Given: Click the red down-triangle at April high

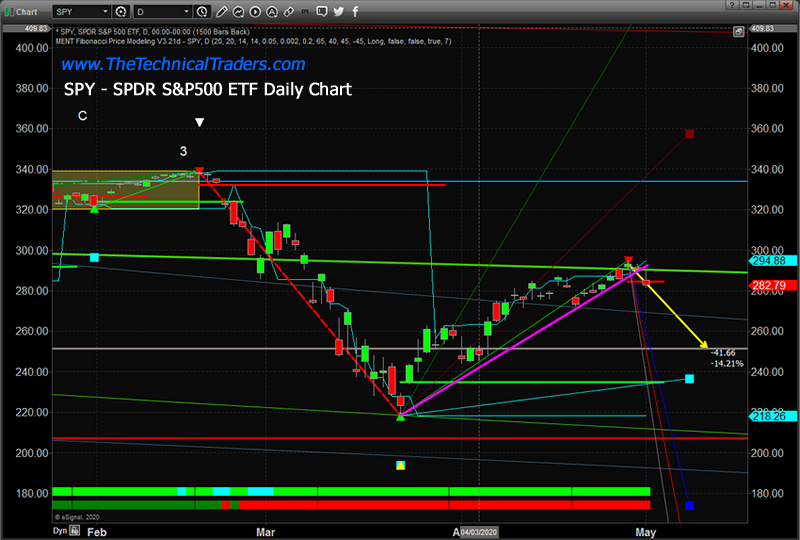Looking at the screenshot, I should [629, 260].
